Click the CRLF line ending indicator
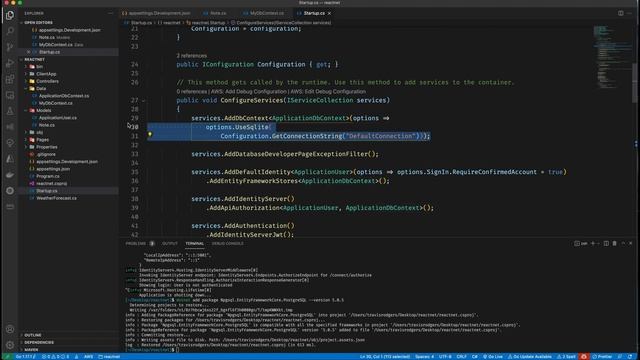The image size is (640, 360). [x=462, y=357]
